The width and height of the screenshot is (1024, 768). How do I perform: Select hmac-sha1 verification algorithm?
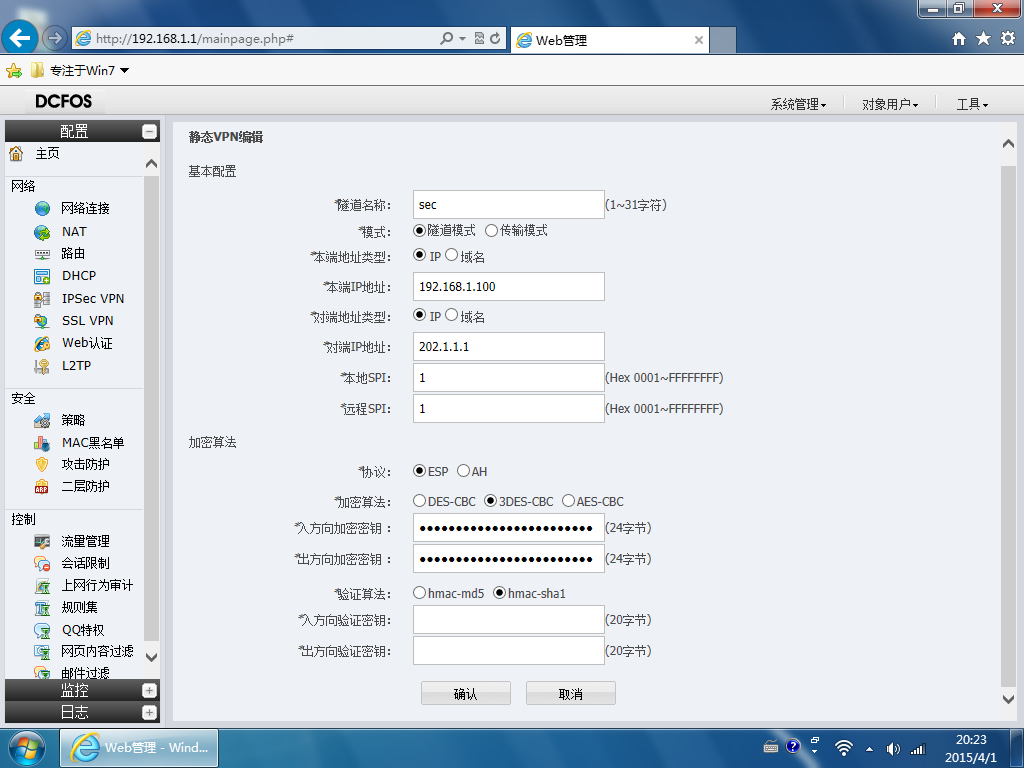(x=500, y=593)
